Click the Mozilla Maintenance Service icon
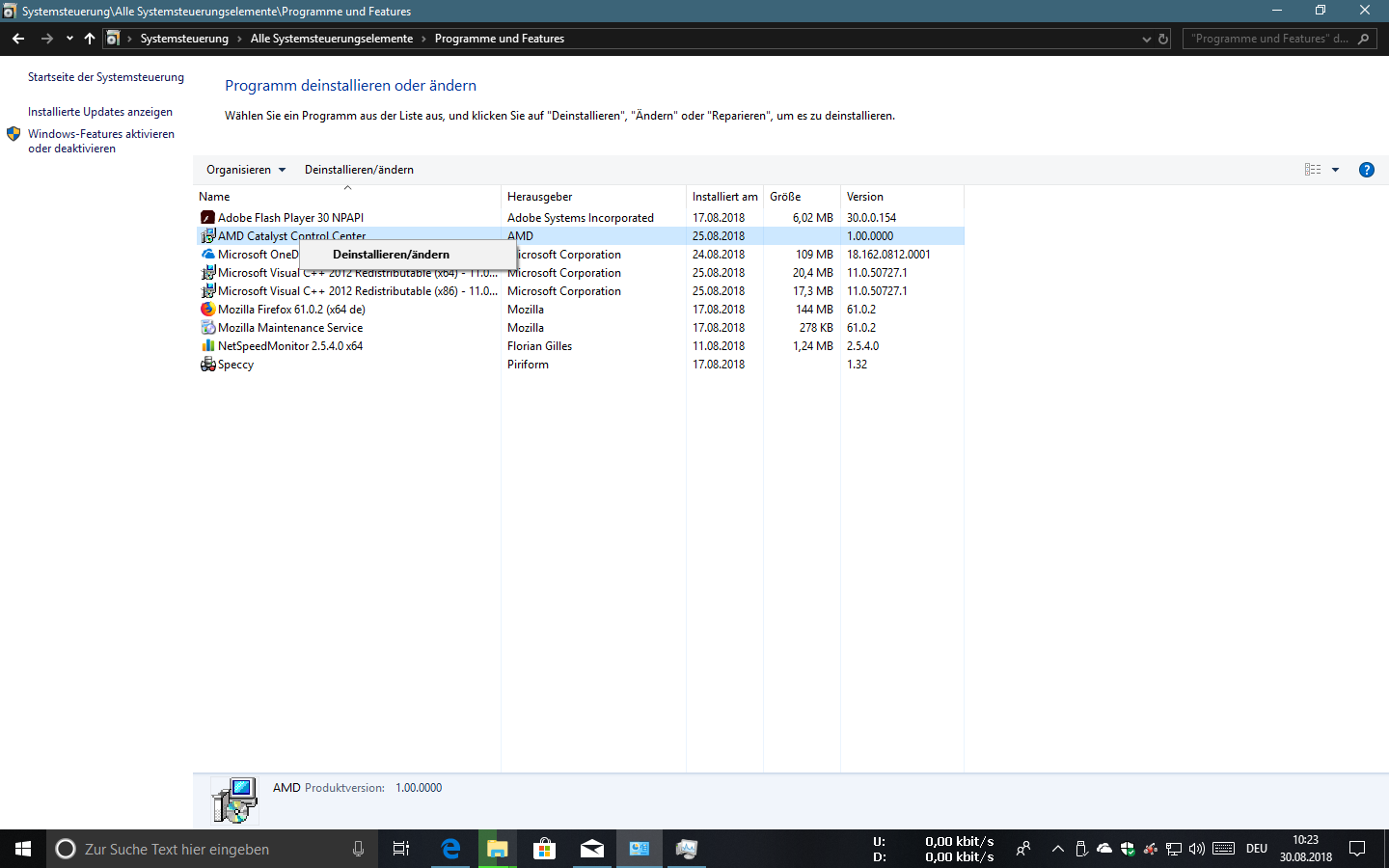Viewport: 1389px width, 868px height. pyautogui.click(x=207, y=328)
